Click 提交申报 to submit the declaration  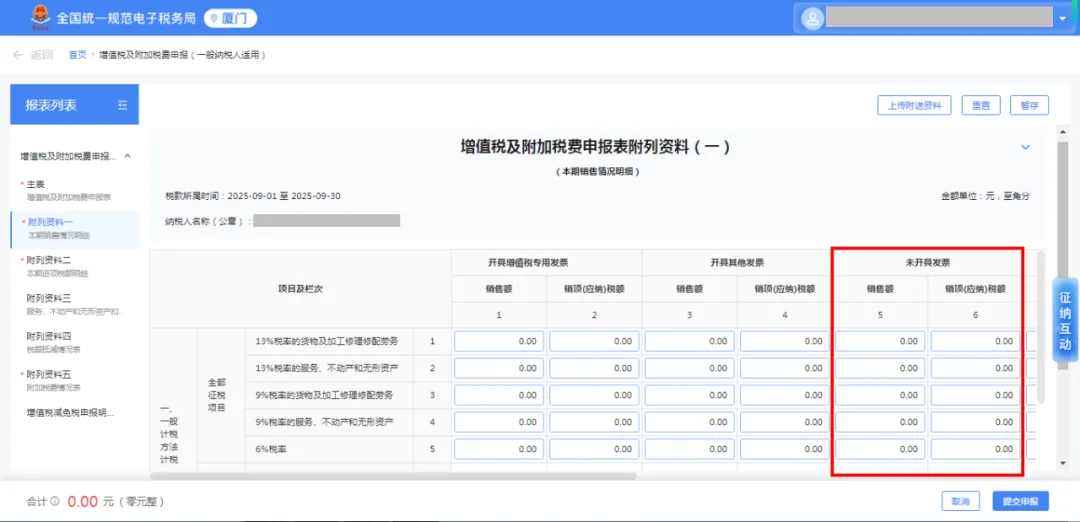tap(1020, 501)
